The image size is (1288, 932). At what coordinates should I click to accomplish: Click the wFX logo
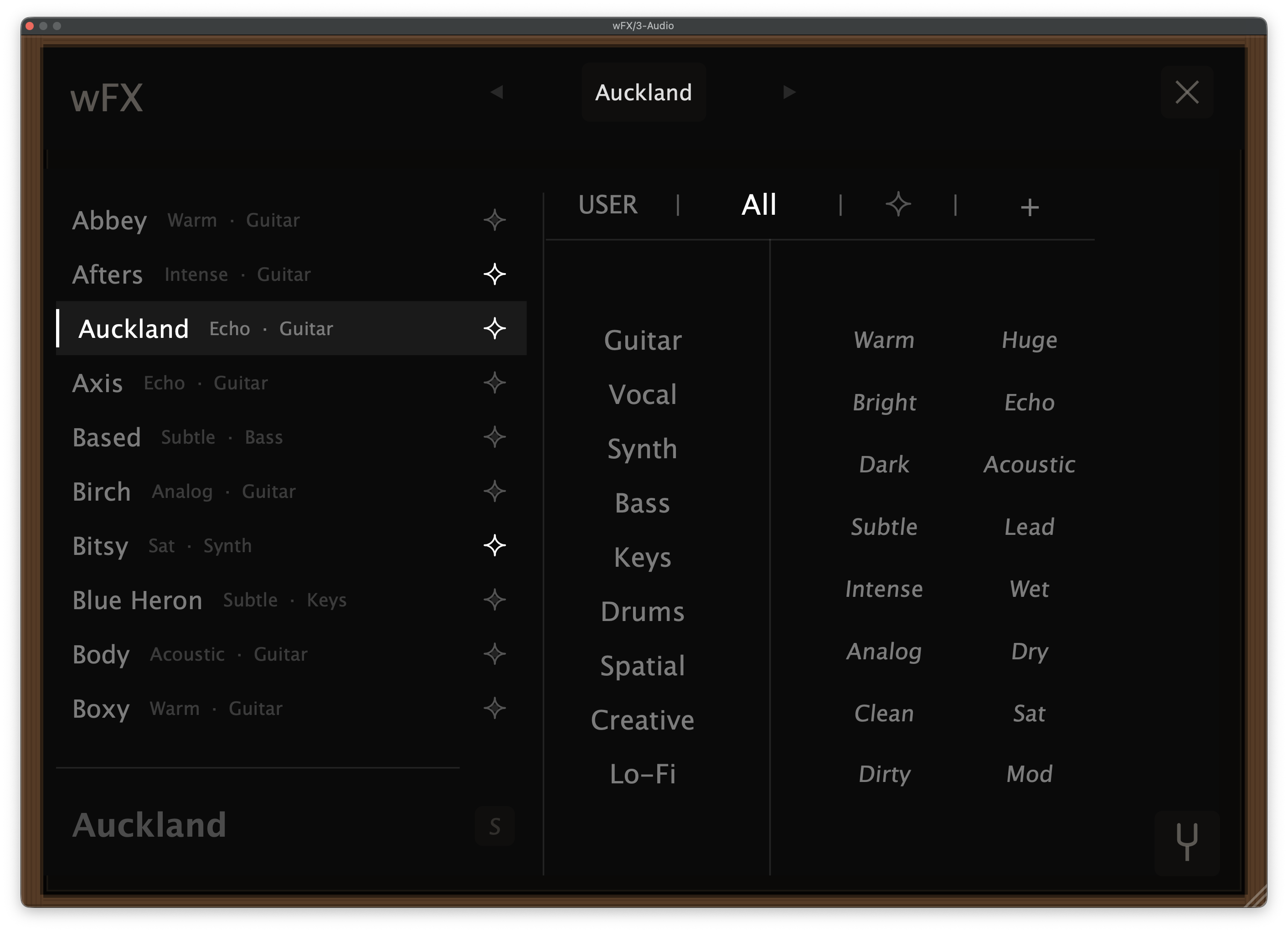click(107, 98)
